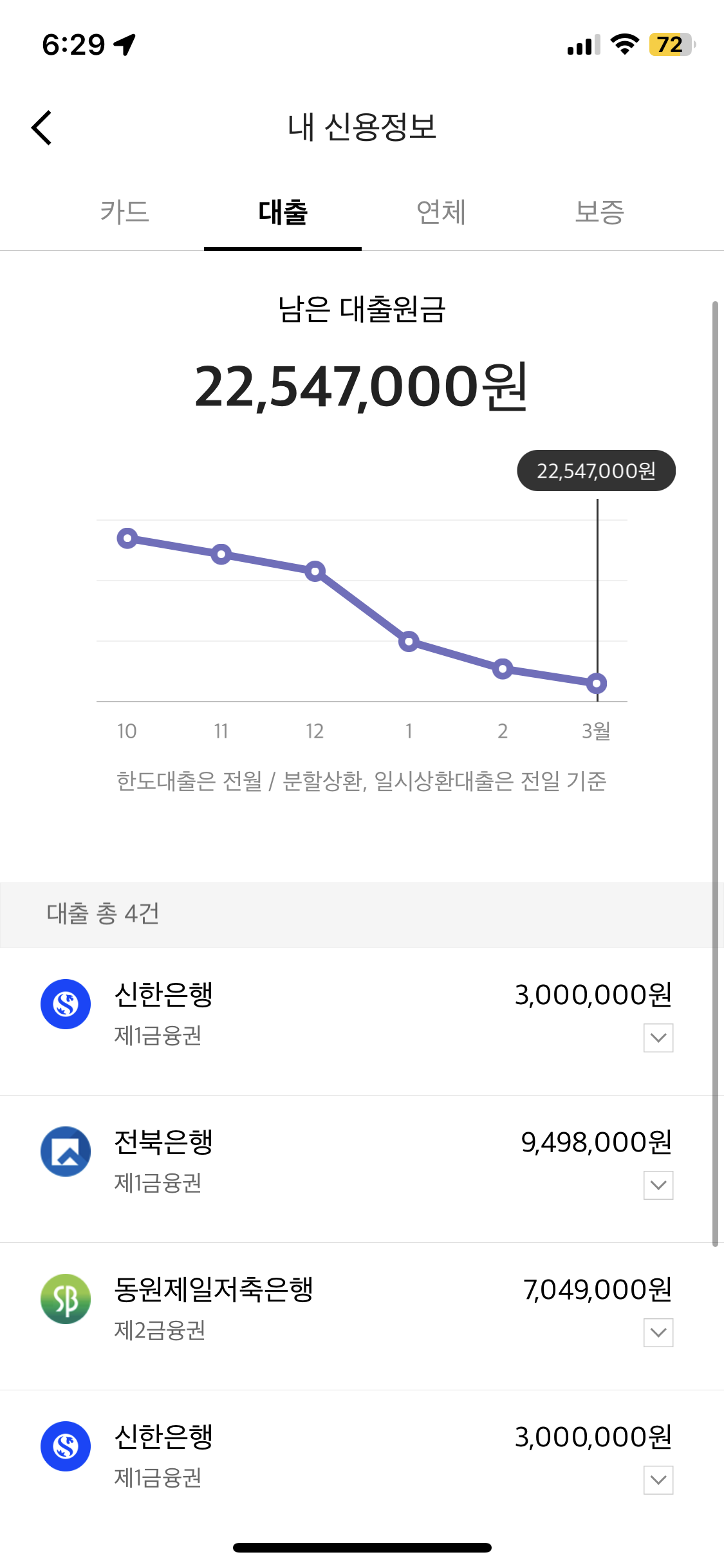Screen dimensions: 724x1568
Task: Expand the last 신한은행 loan chevron
Action: click(x=658, y=1480)
